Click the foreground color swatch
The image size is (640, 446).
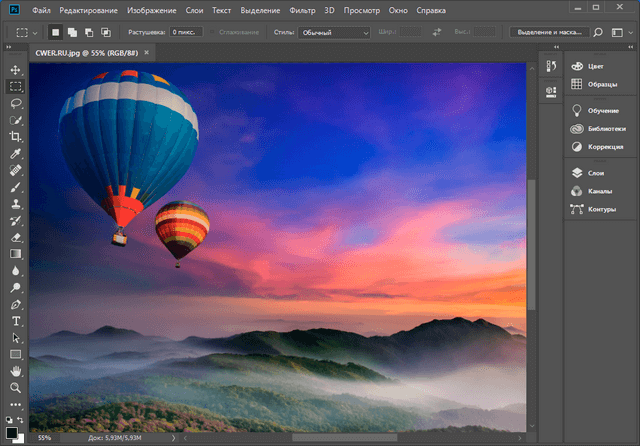click(11, 432)
